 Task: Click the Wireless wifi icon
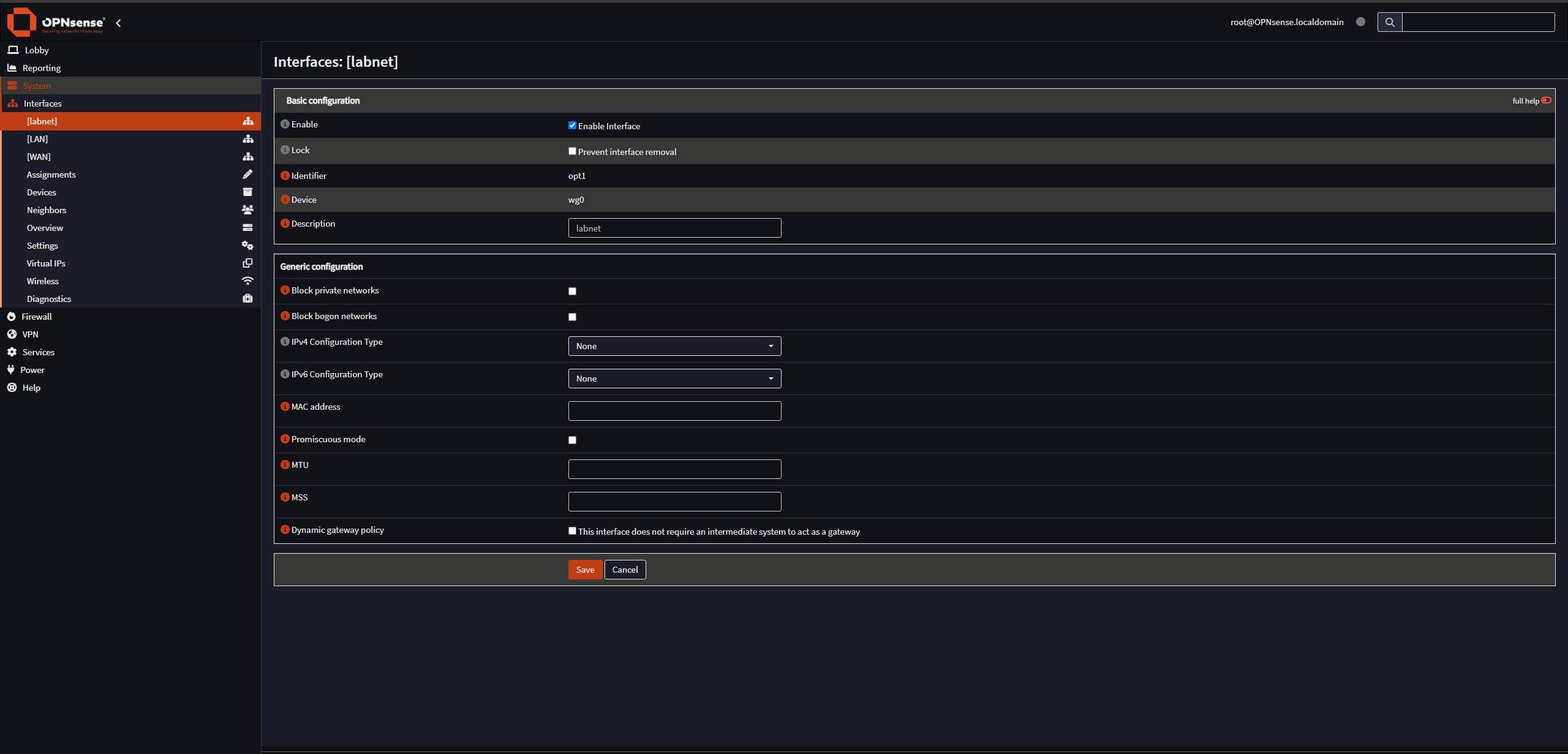247,281
